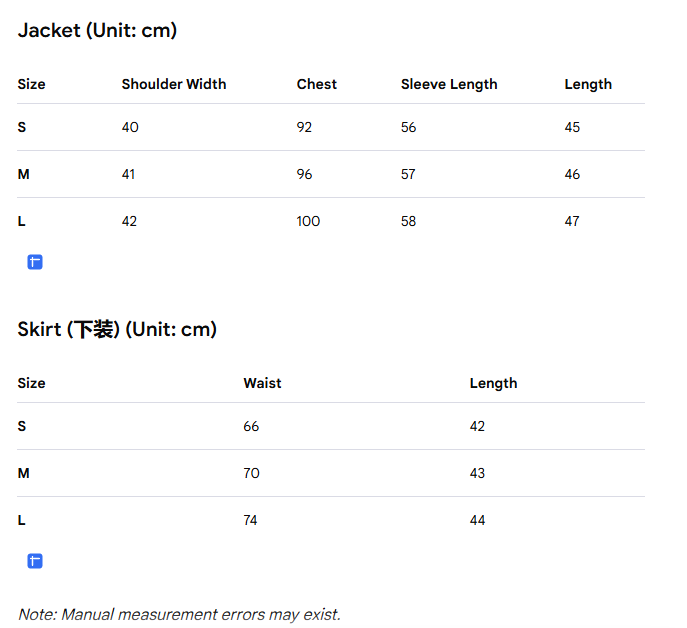
Task: Select the Jacket (Unit: cm) heading
Action: (97, 31)
